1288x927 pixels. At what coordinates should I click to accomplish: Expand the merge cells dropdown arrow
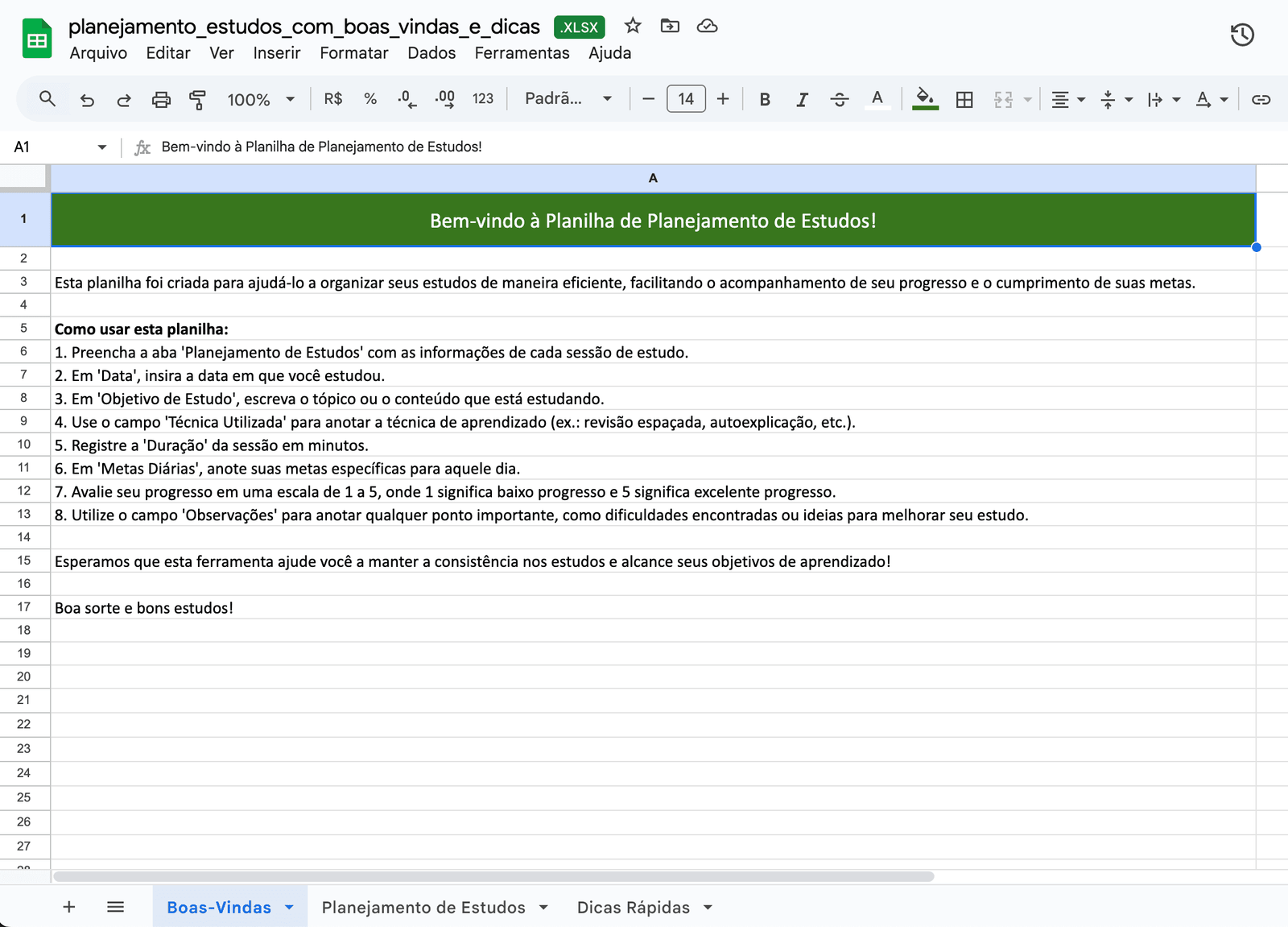[1028, 100]
